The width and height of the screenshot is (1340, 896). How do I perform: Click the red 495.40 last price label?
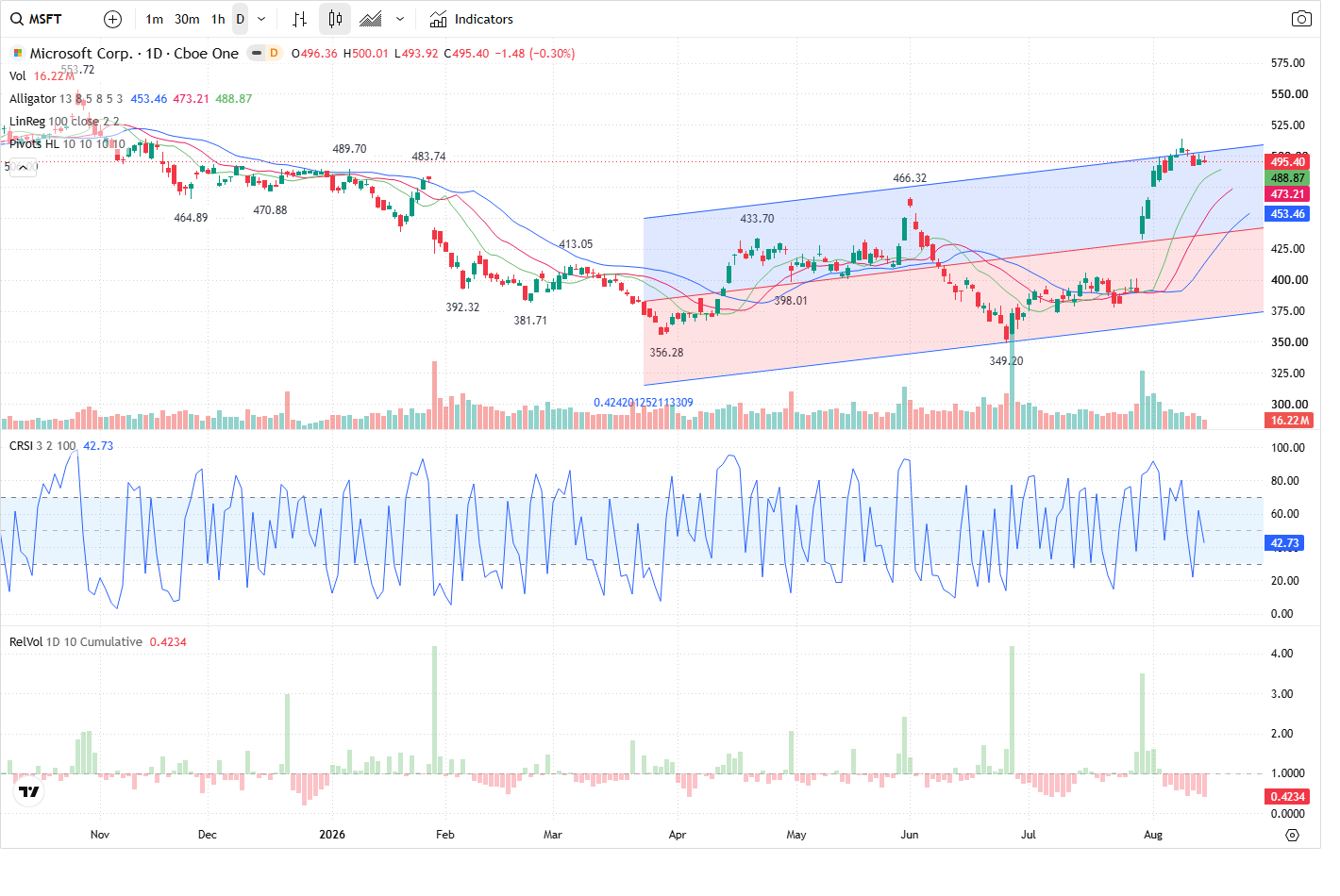1287,162
